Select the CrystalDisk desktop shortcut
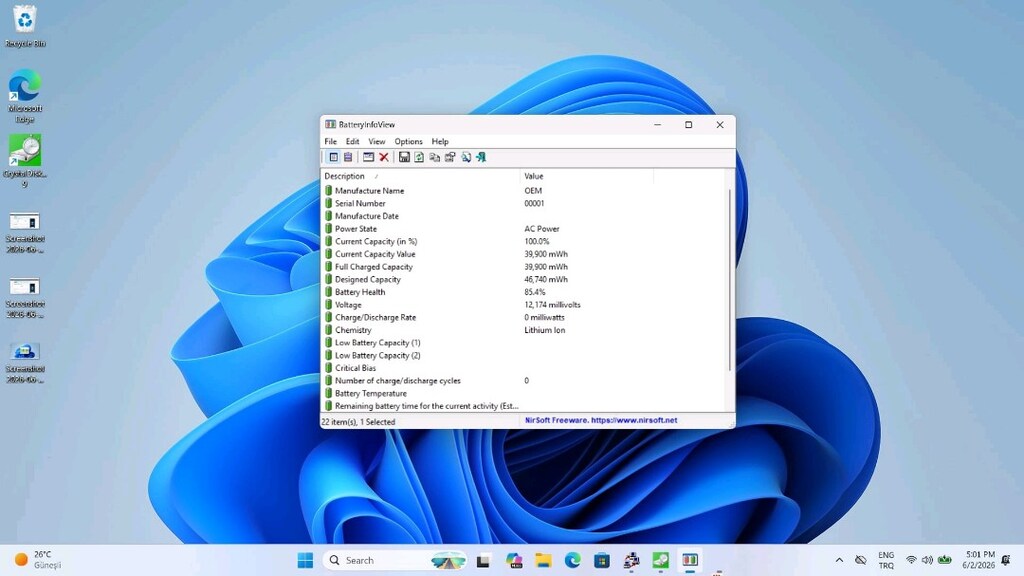 pyautogui.click(x=25, y=161)
